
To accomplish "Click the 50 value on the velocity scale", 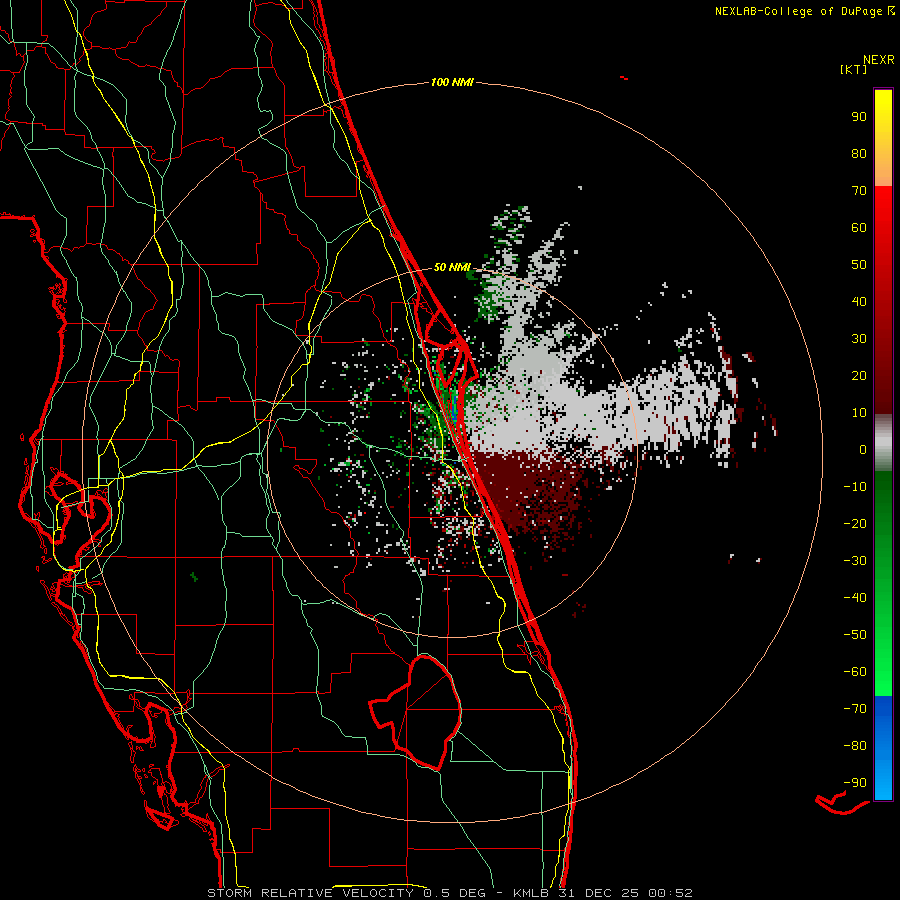I will point(859,265).
